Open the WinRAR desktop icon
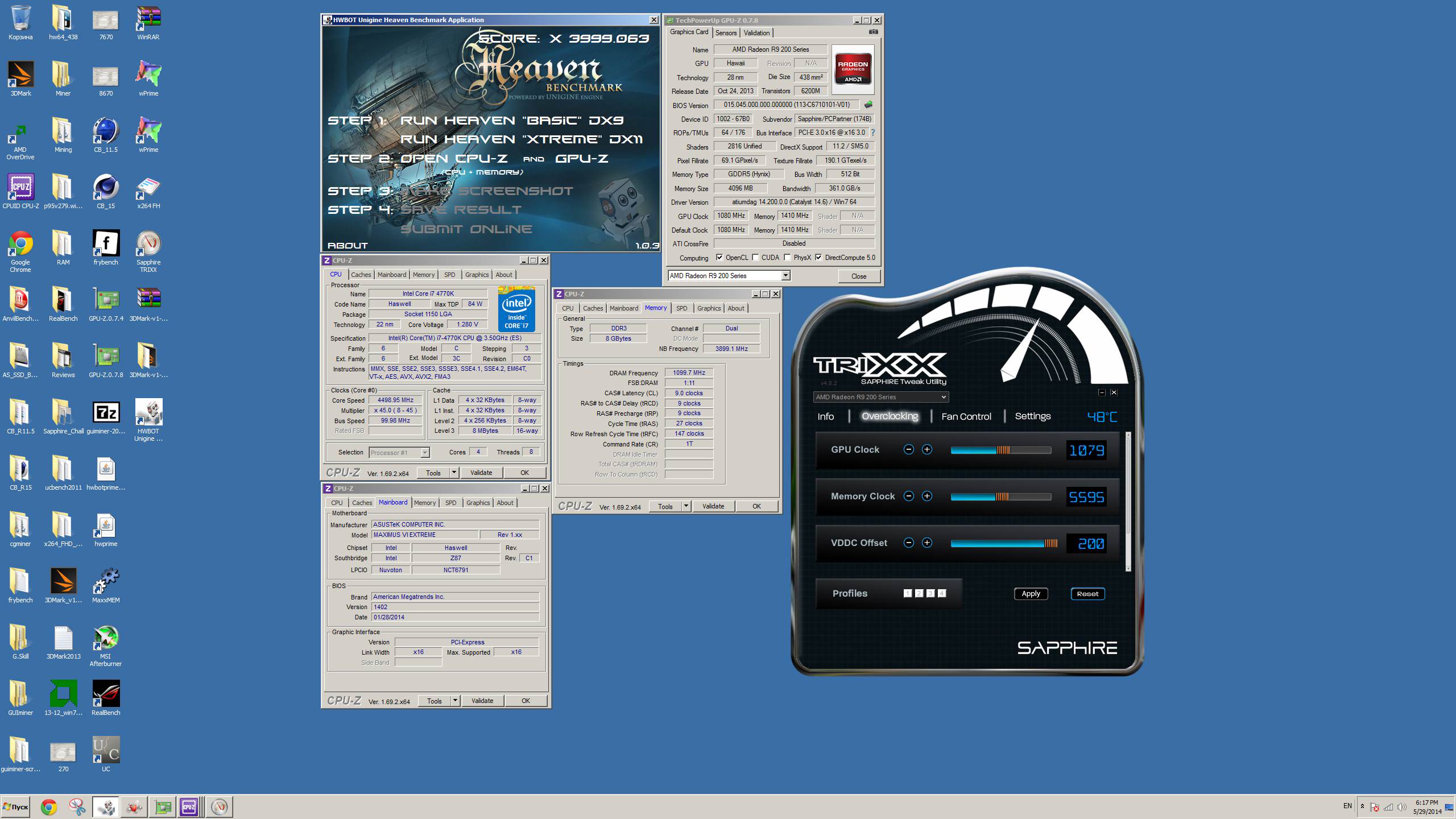 [148, 22]
